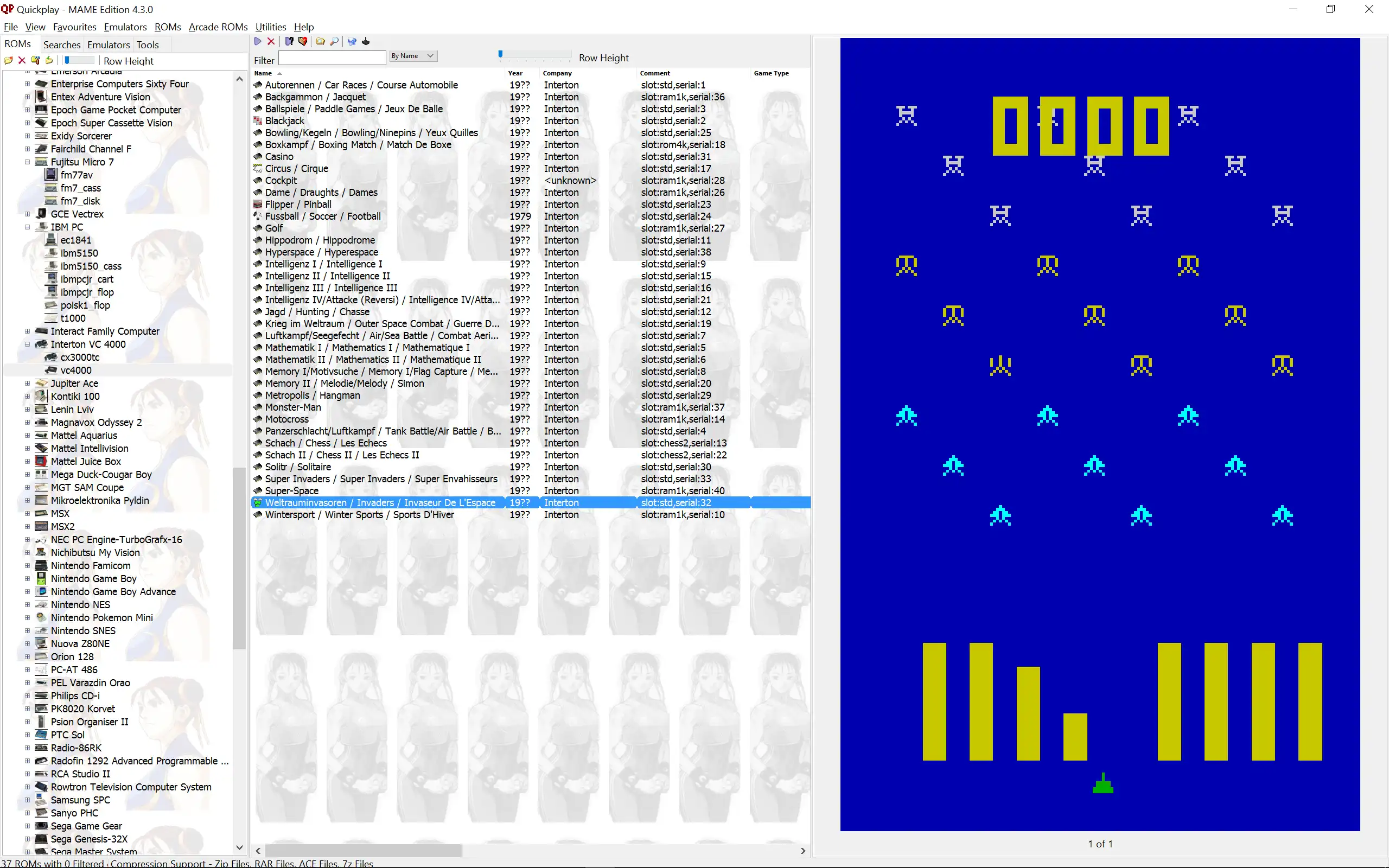This screenshot has width=1389, height=868.
Task: Open the ROMs menu in menu bar
Action: point(165,26)
